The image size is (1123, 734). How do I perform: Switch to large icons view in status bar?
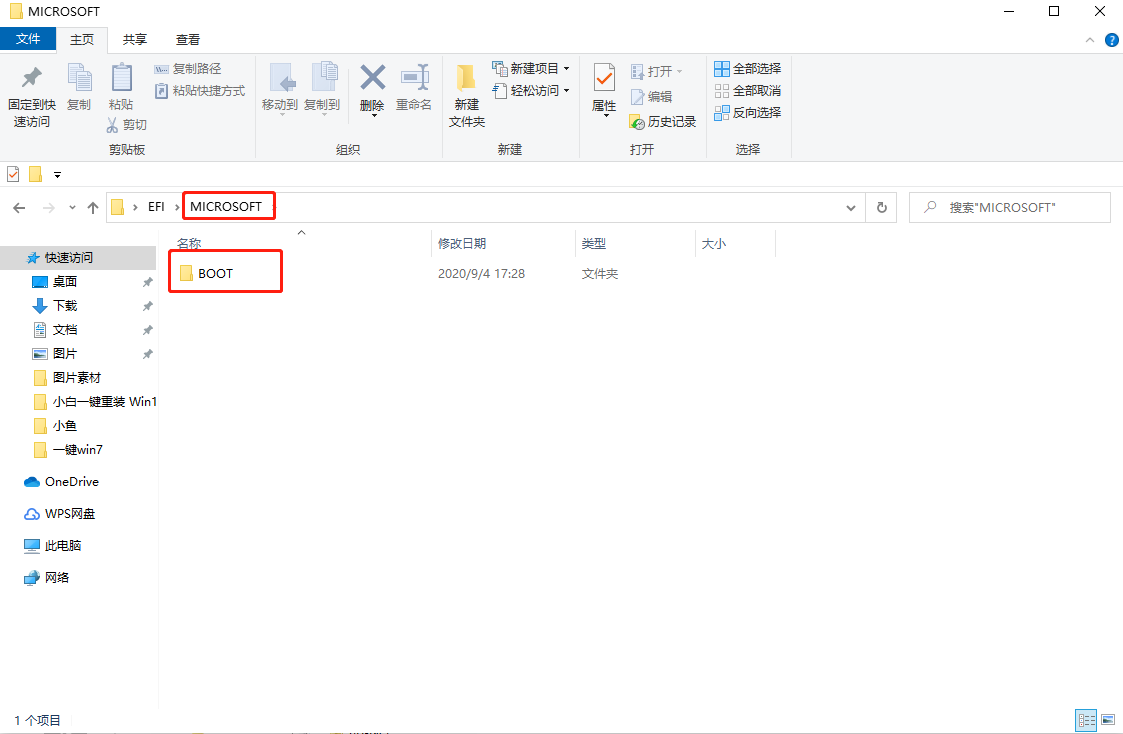pos(1108,720)
